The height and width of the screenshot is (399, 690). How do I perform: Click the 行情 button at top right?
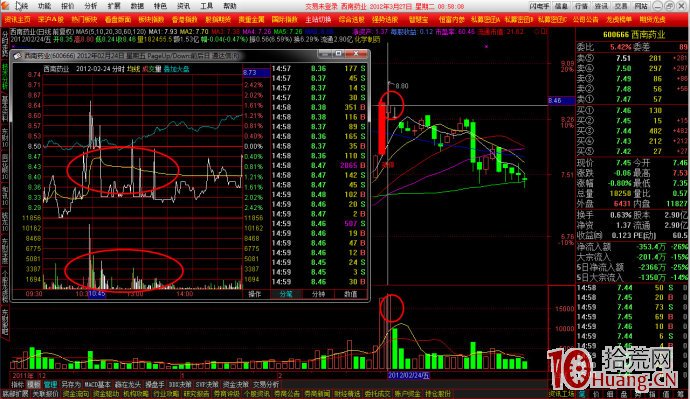coord(581,6)
